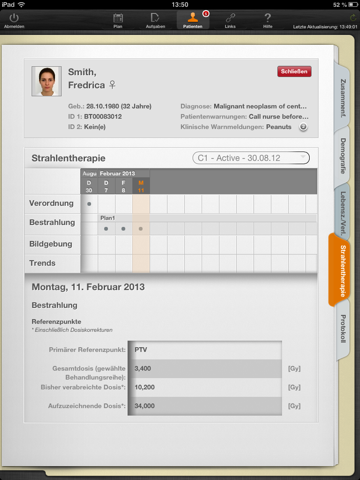
Task: Click the Aufzuzeichnende Dosis value 34,000
Action: [144, 406]
